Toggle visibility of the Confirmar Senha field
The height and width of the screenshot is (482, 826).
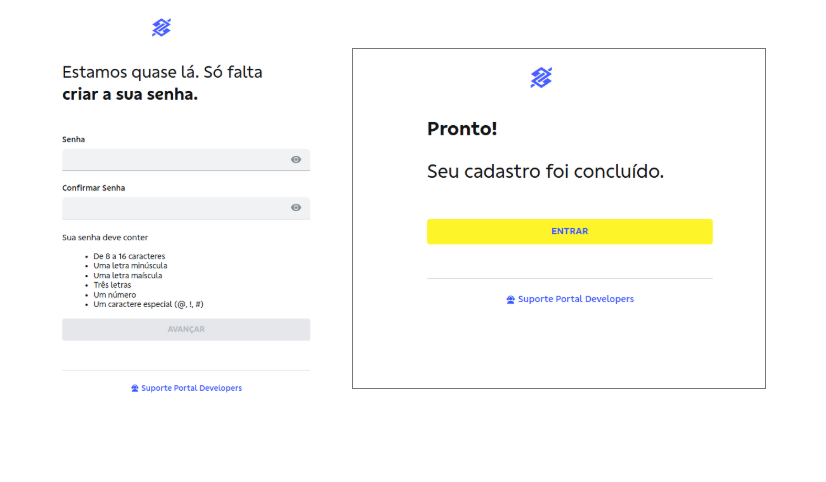(296, 207)
